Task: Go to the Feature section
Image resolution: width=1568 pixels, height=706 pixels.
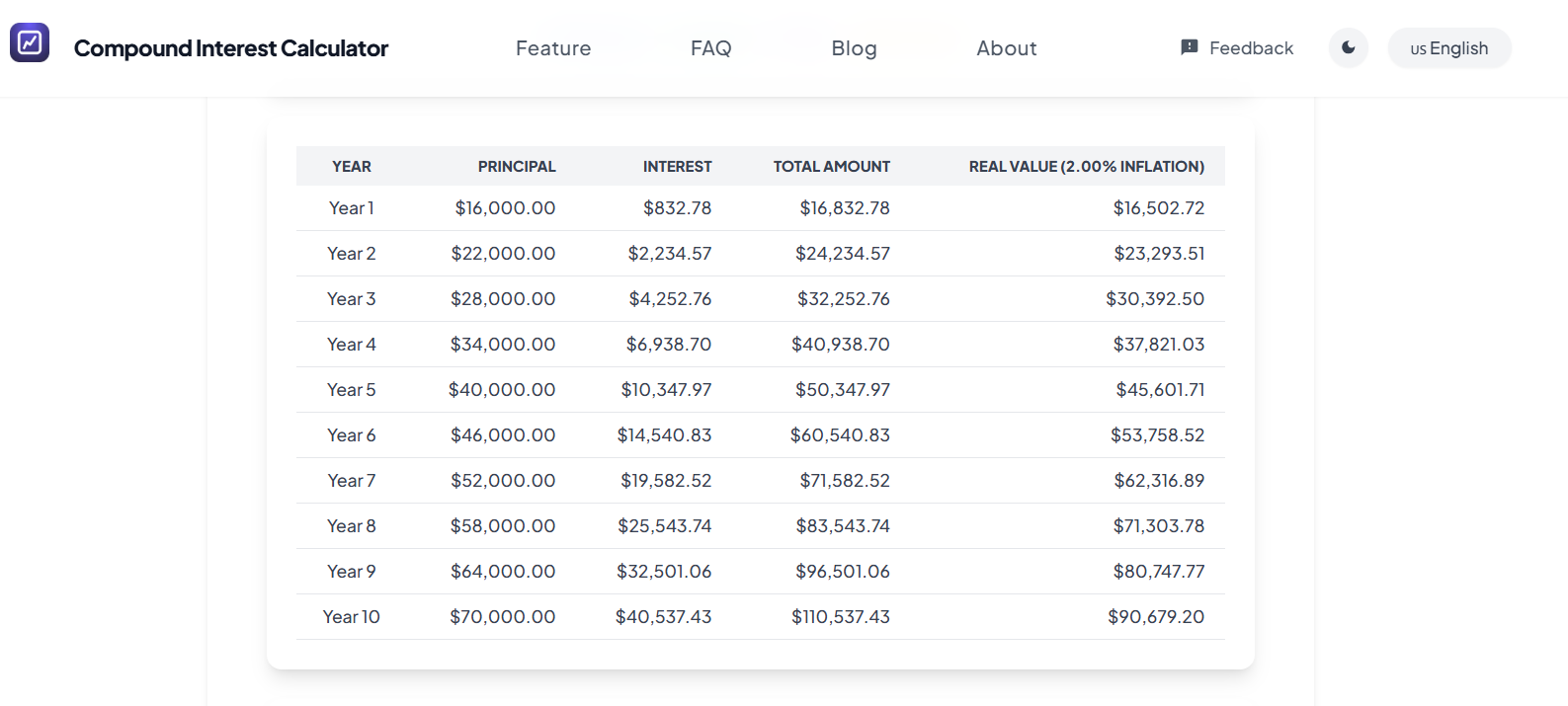Action: 553,48
